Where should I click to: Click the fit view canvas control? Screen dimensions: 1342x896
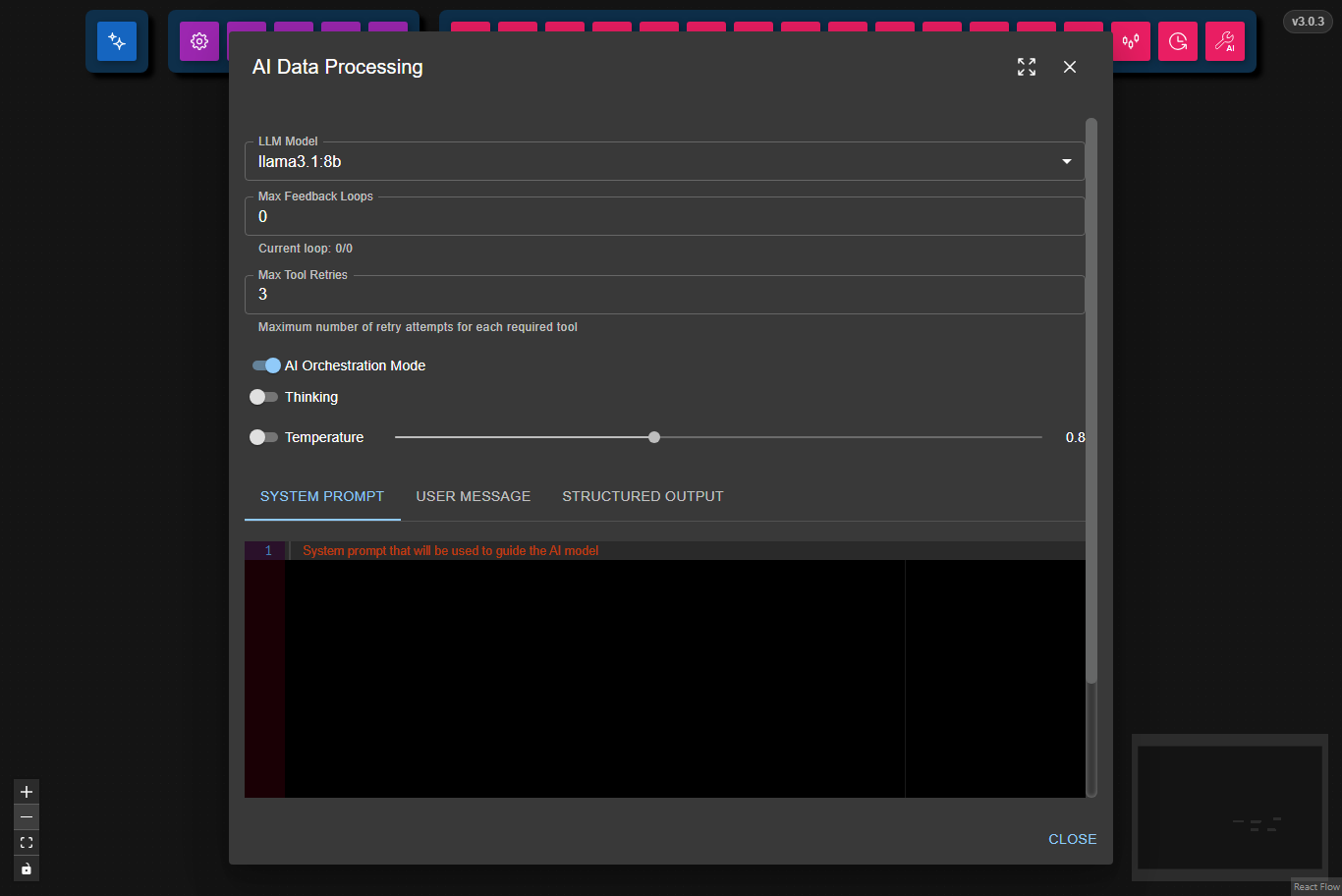pyautogui.click(x=27, y=843)
